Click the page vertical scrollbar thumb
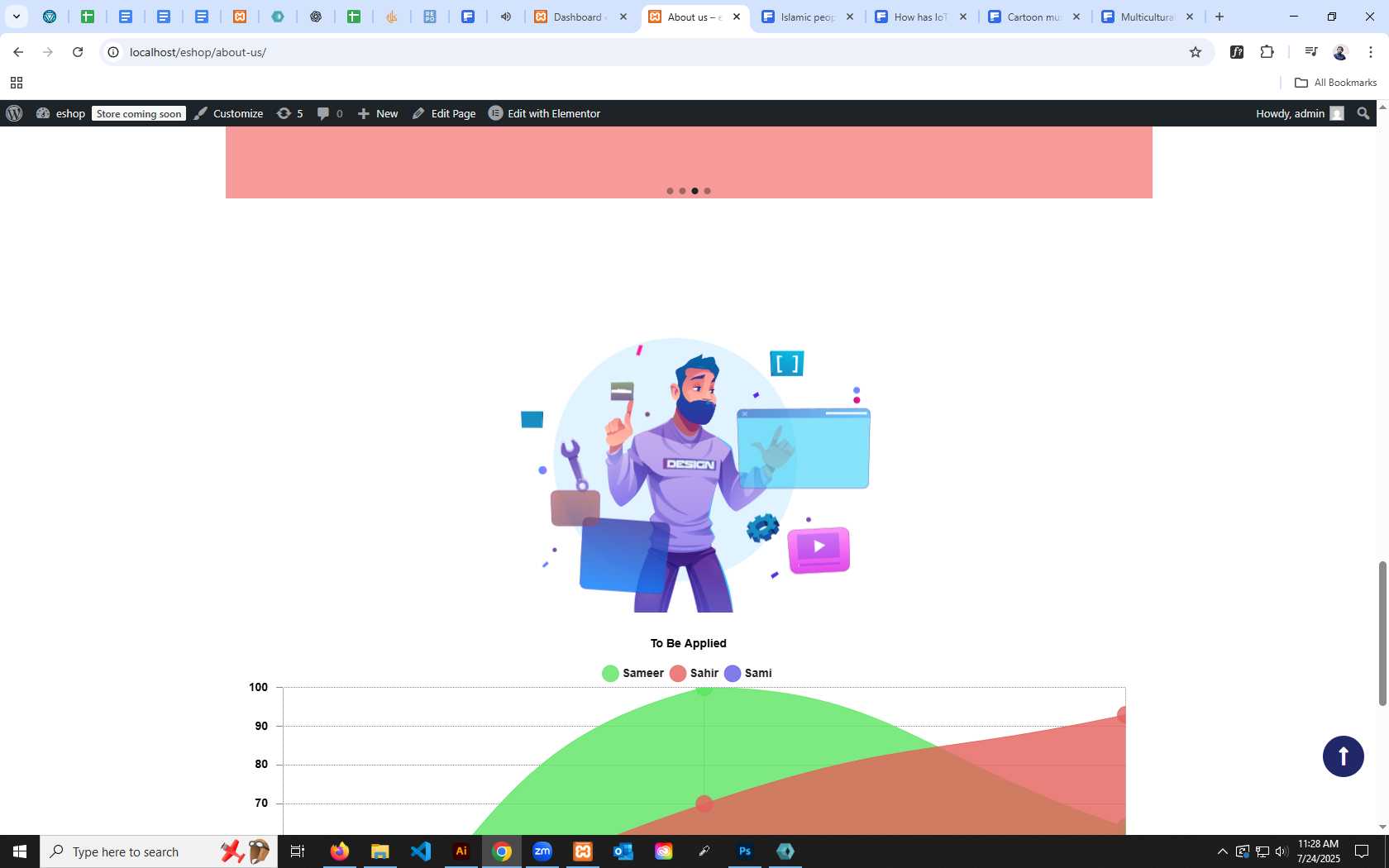Image resolution: width=1389 pixels, height=868 pixels. tap(1382, 634)
